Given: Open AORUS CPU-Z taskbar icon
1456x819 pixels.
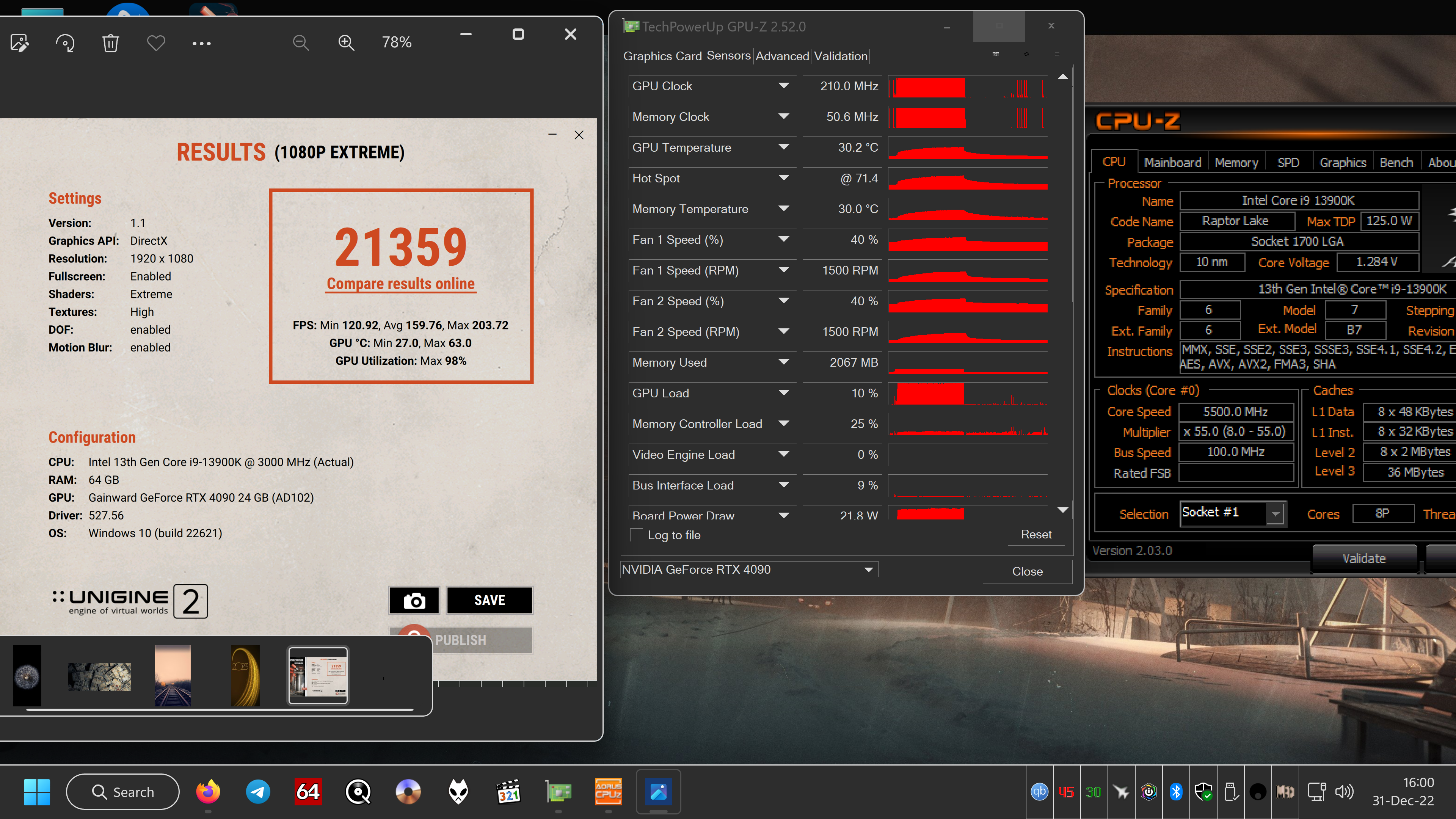Looking at the screenshot, I should point(608,792).
